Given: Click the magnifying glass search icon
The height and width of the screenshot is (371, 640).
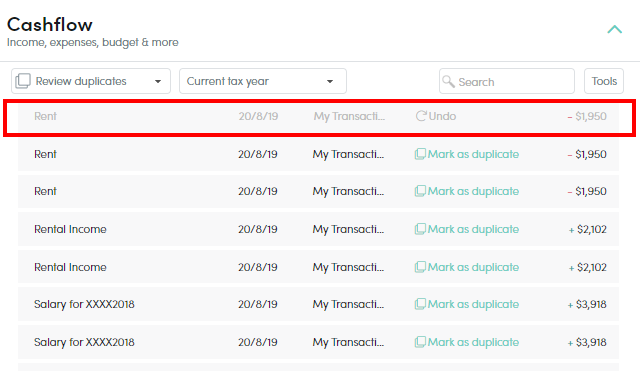Looking at the screenshot, I should click(449, 82).
